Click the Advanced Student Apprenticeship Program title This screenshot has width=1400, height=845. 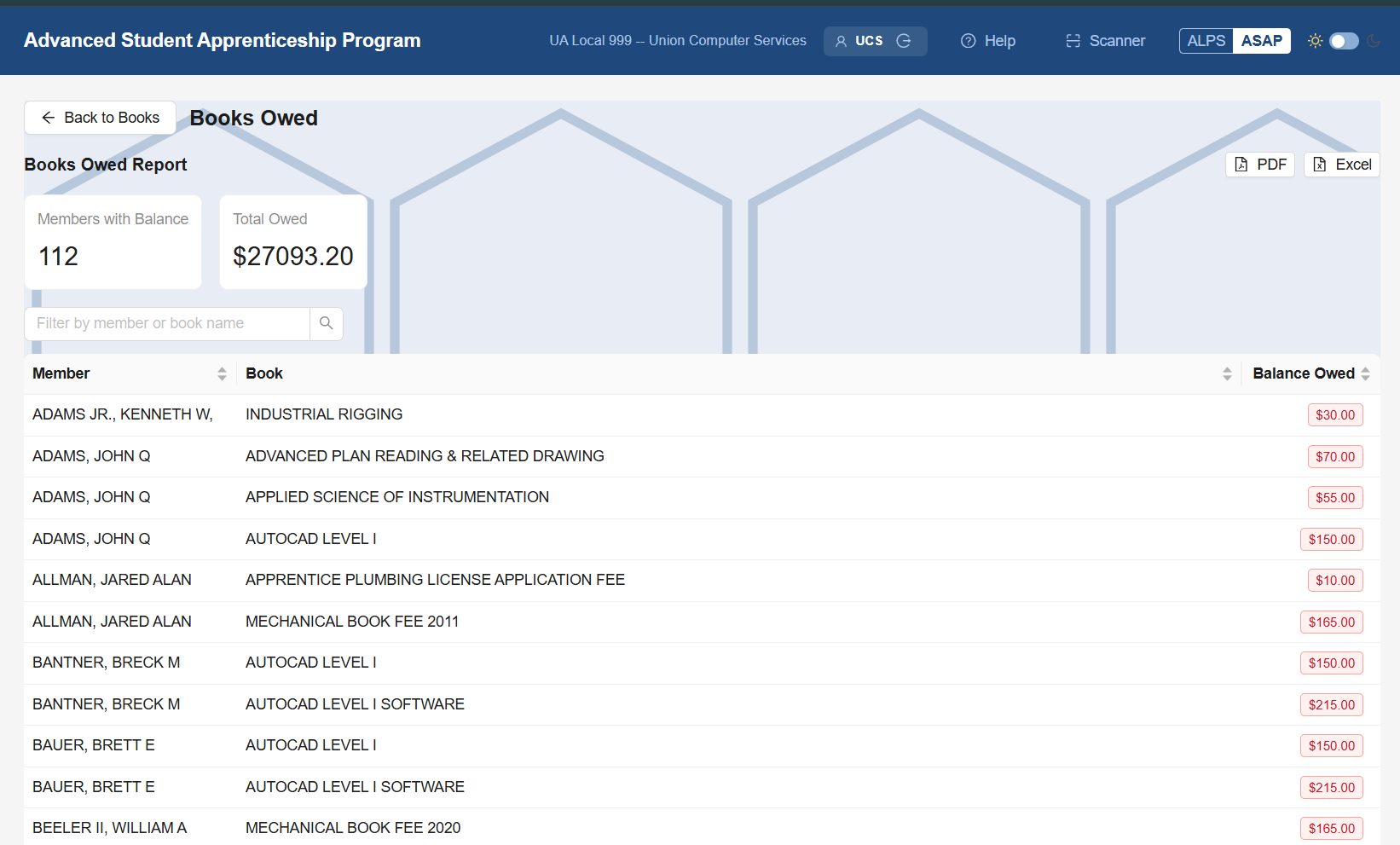click(x=223, y=40)
